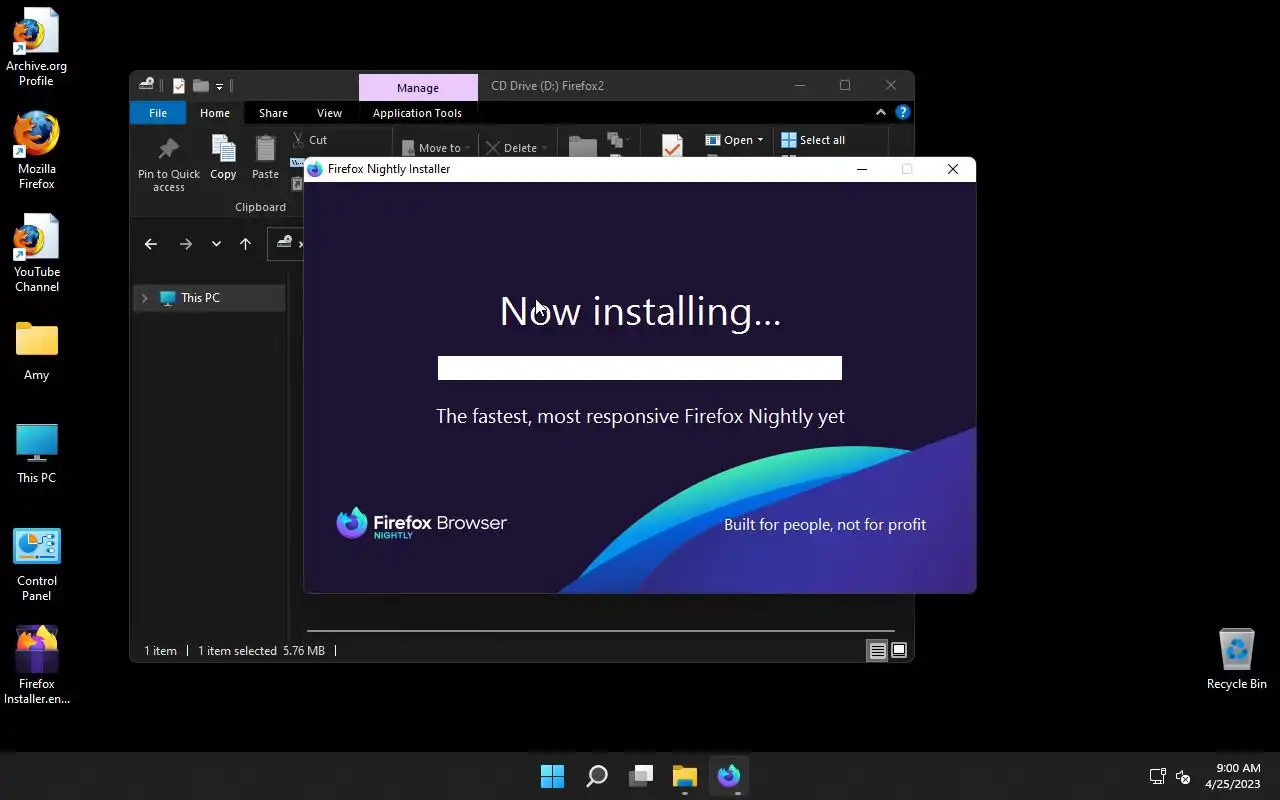This screenshot has width=1280, height=800.
Task: Go up one folder level in Explorer
Action: click(245, 243)
